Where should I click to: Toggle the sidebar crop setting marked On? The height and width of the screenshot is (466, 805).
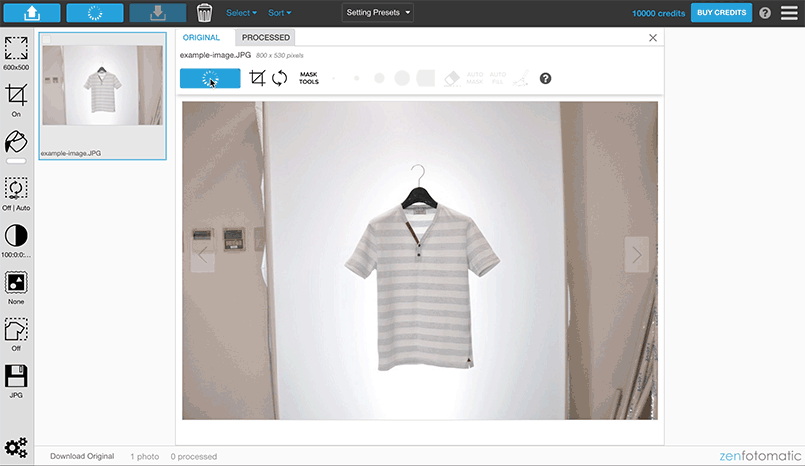coord(16,95)
